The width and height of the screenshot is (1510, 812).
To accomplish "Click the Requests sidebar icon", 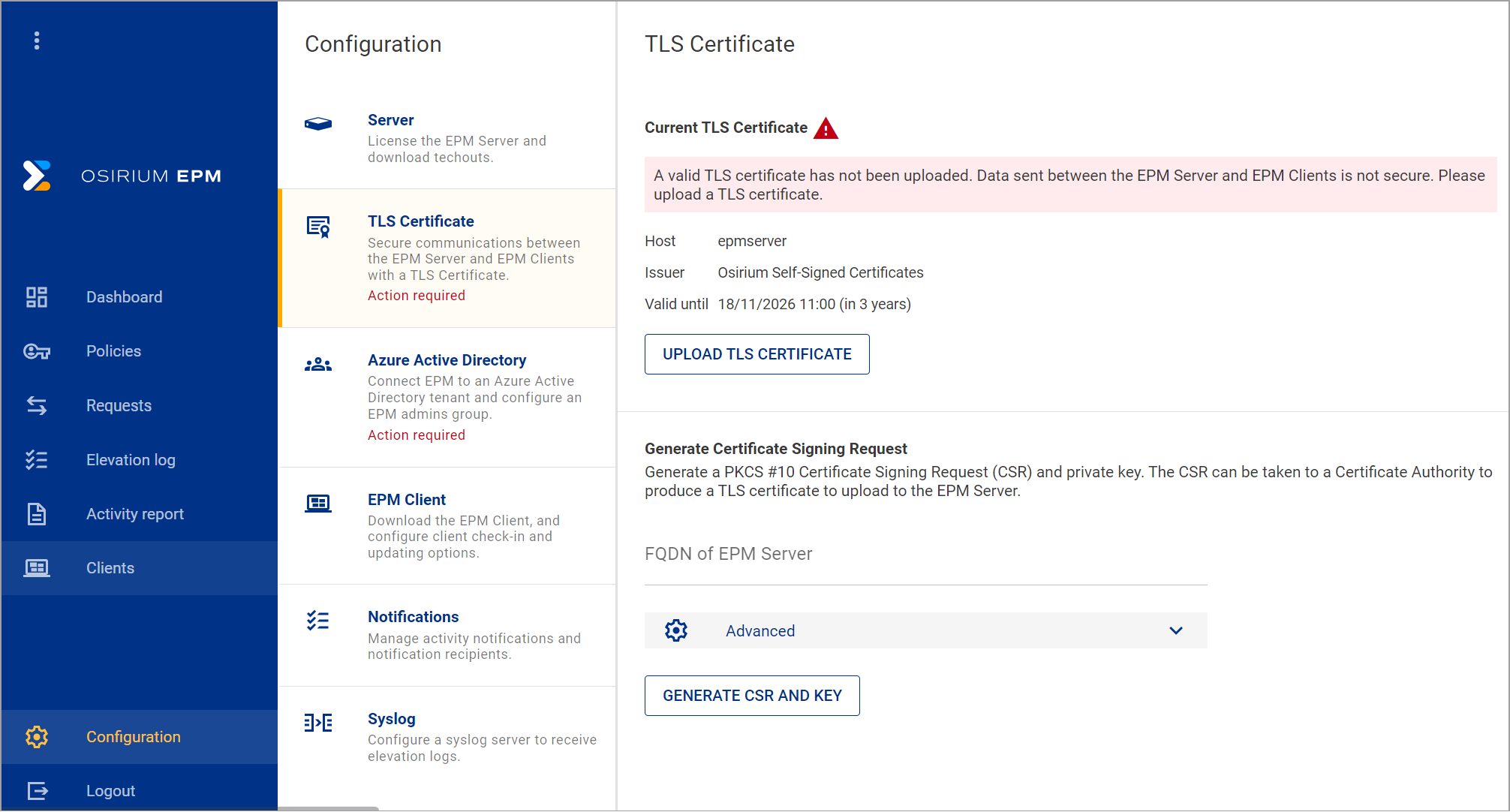I will pyautogui.click(x=36, y=406).
